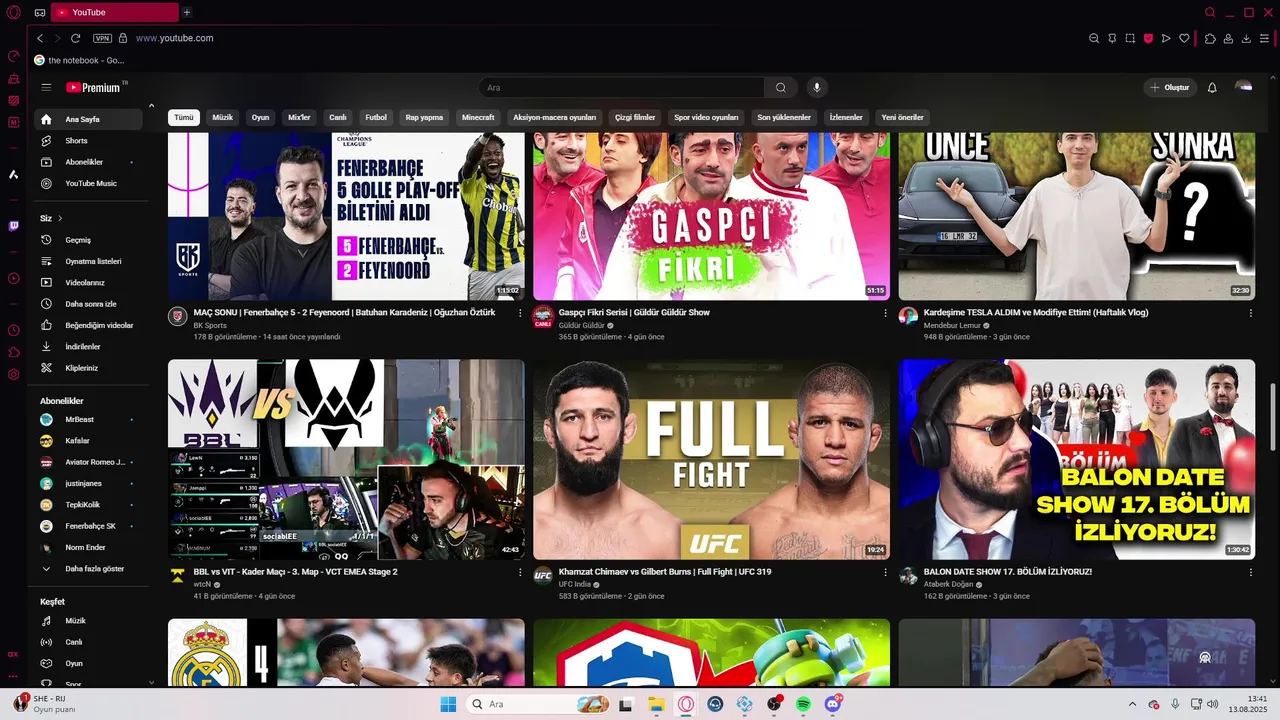This screenshot has height=720, width=1280.
Task: Open a new browser tab
Action: [186, 12]
